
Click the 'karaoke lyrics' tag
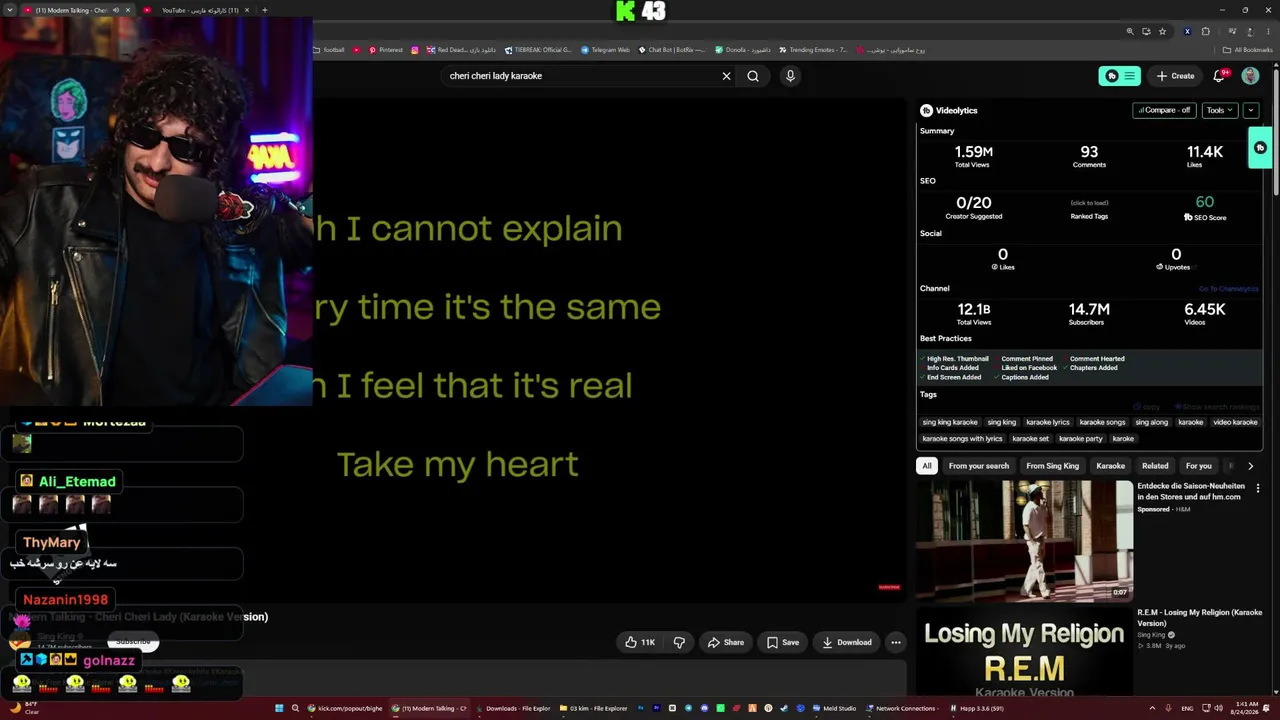pyautogui.click(x=1048, y=422)
